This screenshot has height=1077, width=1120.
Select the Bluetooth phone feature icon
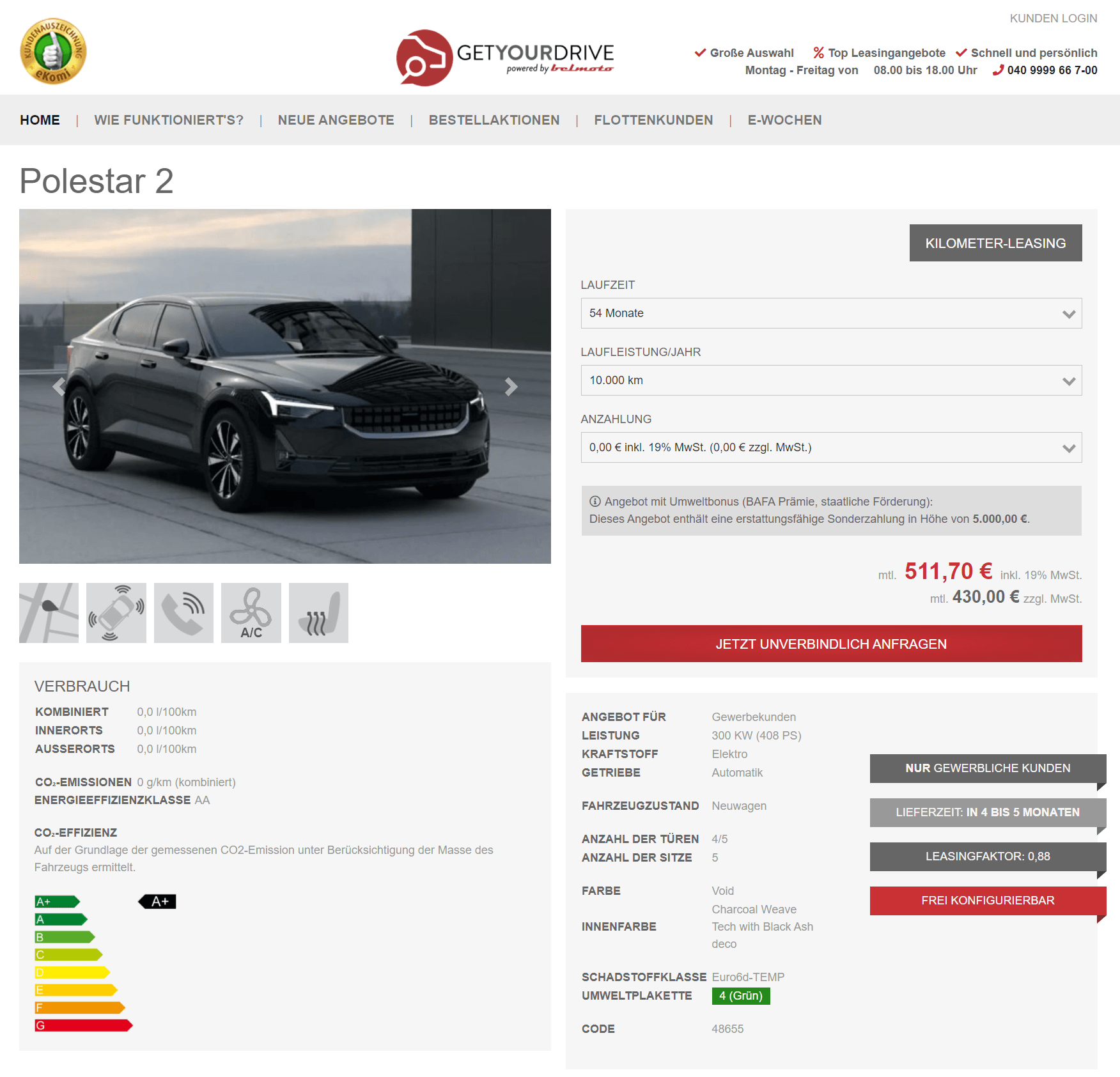(x=183, y=613)
